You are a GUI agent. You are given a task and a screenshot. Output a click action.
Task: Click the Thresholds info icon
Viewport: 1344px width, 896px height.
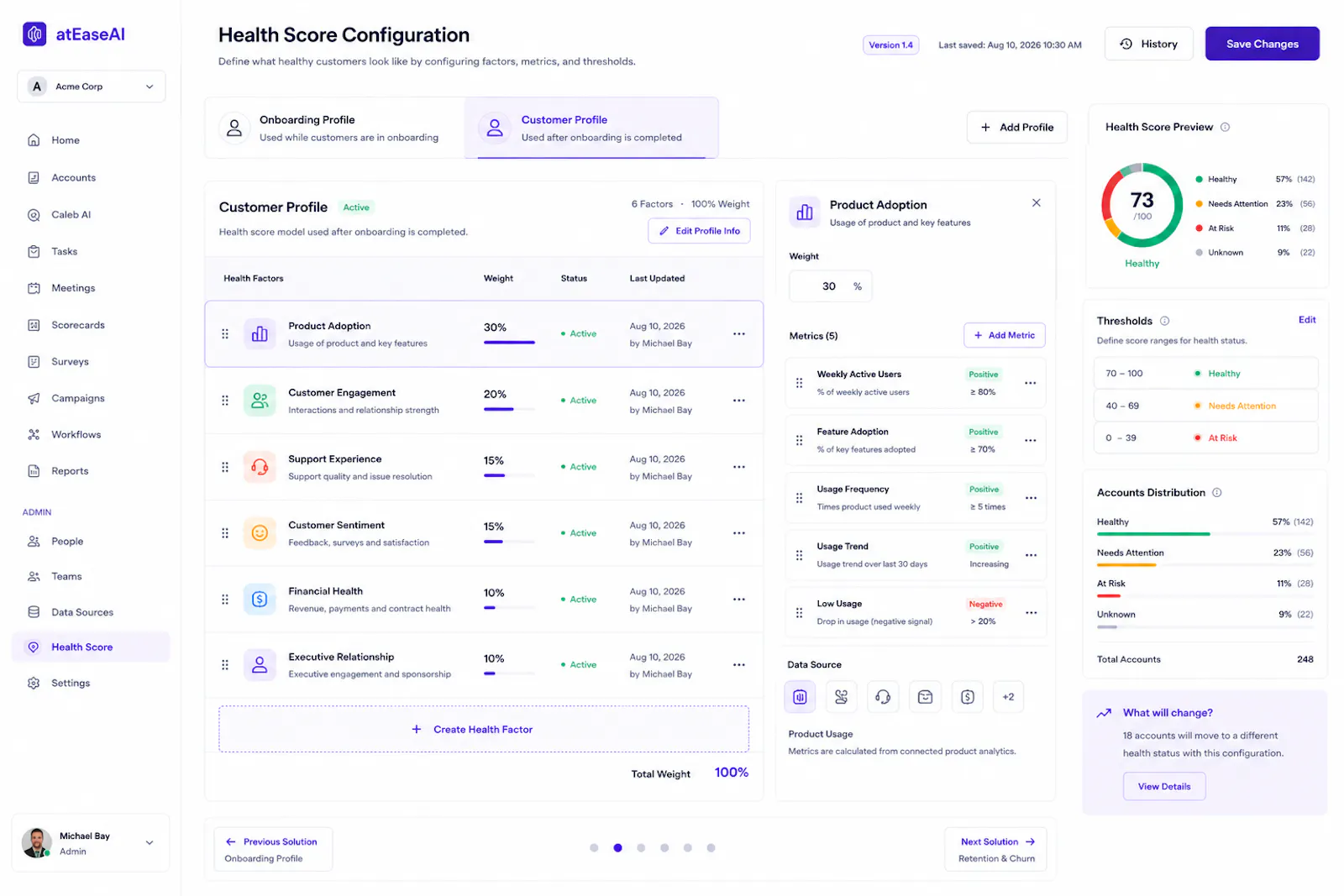pos(1164,321)
